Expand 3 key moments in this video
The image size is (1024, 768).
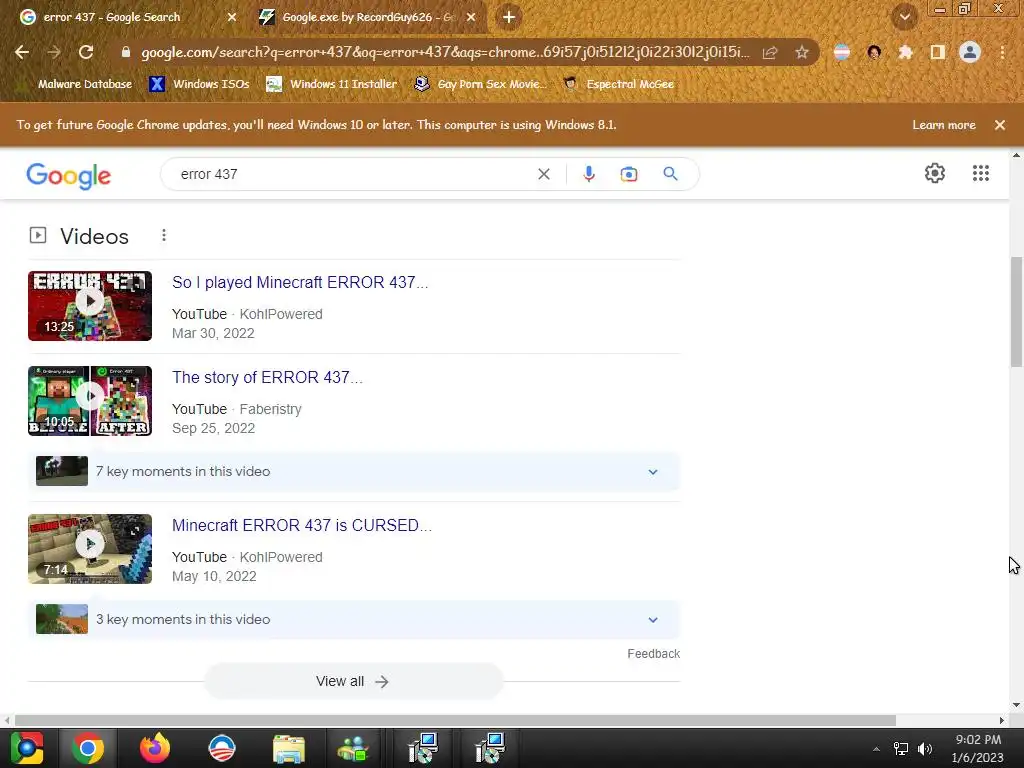pos(354,619)
